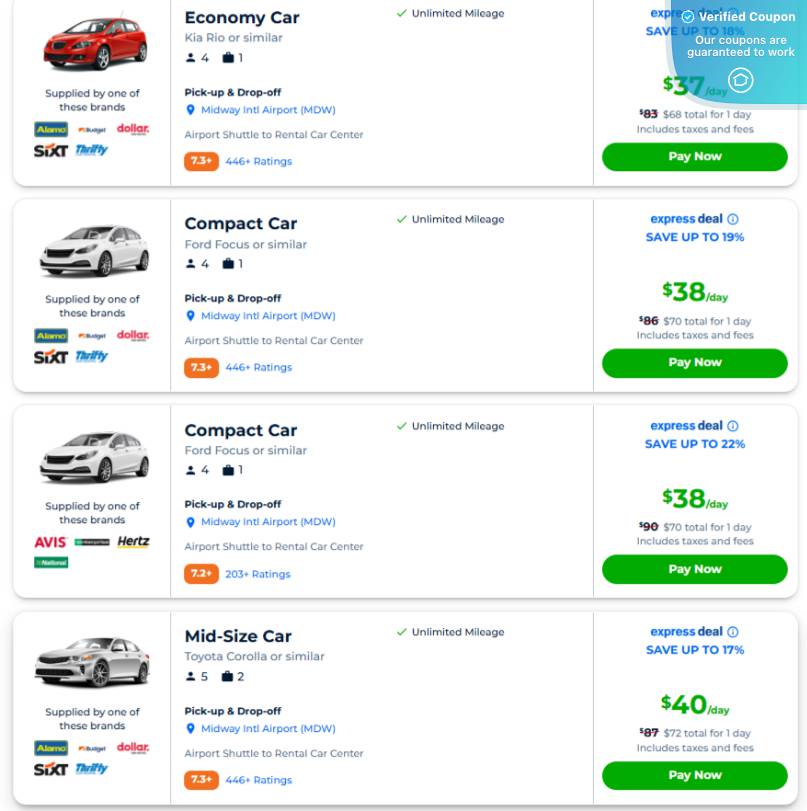Screen dimensions: 807x811
Task: Click the info icon beside the 22% express deal
Action: pos(733,426)
